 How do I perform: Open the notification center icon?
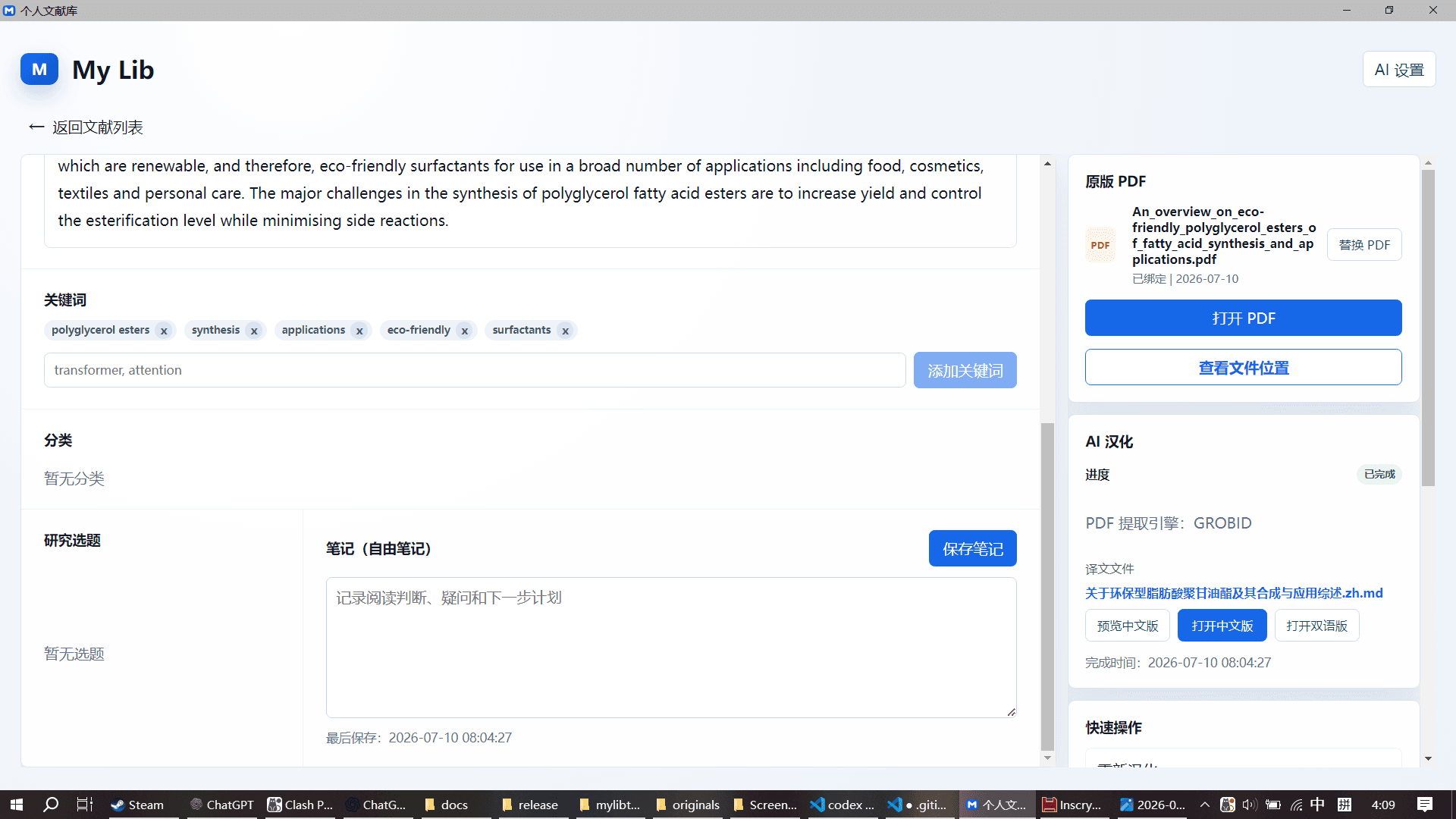click(1425, 805)
